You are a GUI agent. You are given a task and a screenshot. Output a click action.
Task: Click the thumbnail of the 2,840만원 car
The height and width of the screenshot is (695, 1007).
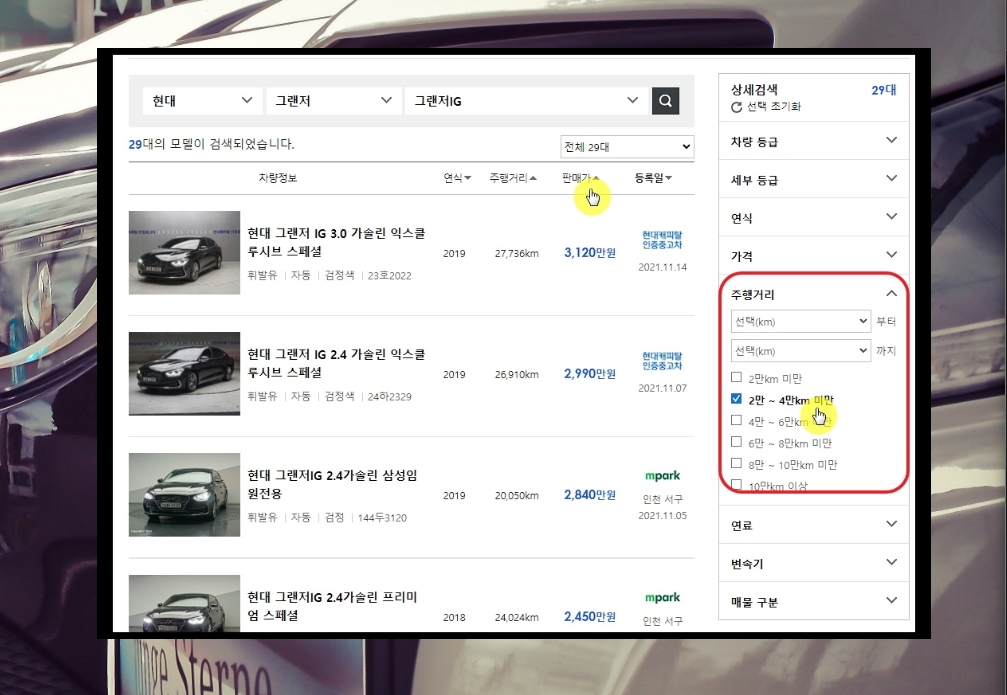pos(184,495)
